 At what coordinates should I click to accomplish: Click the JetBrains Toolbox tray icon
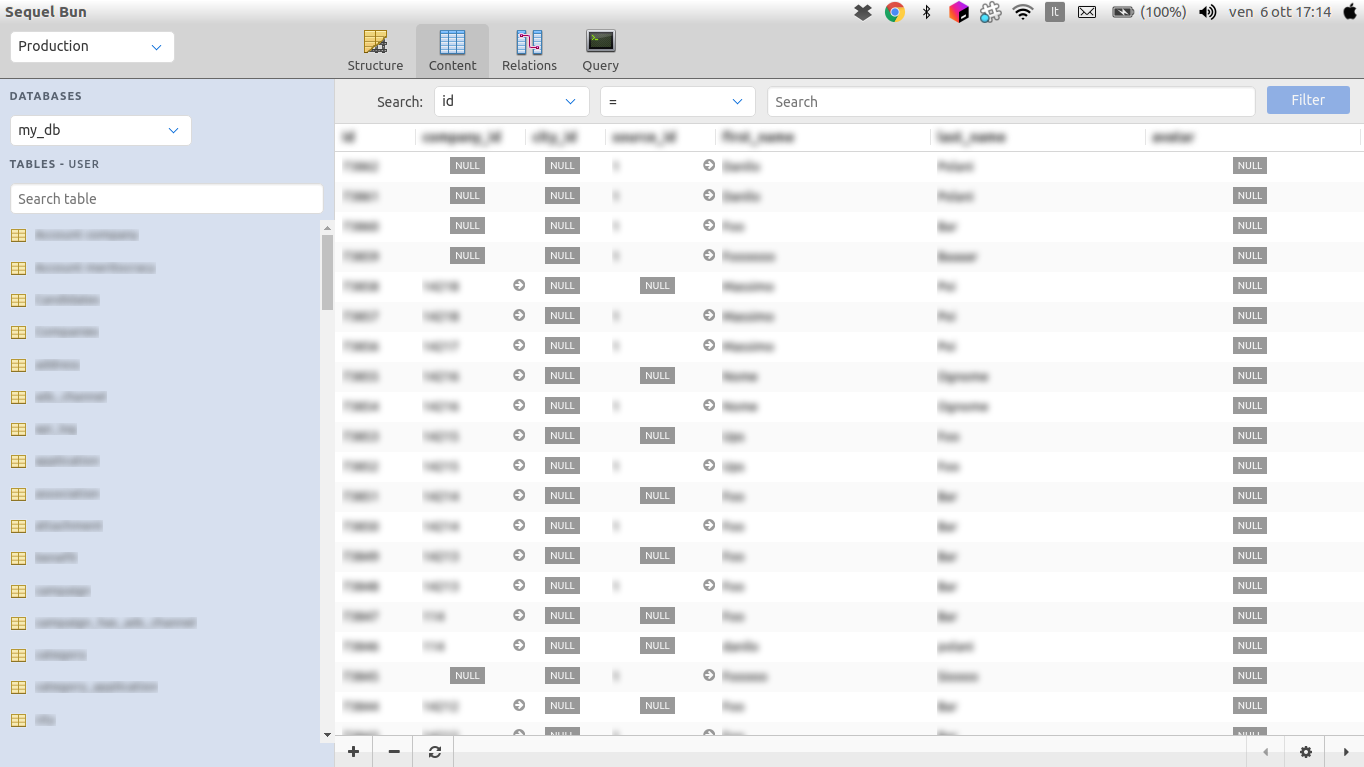coord(958,12)
